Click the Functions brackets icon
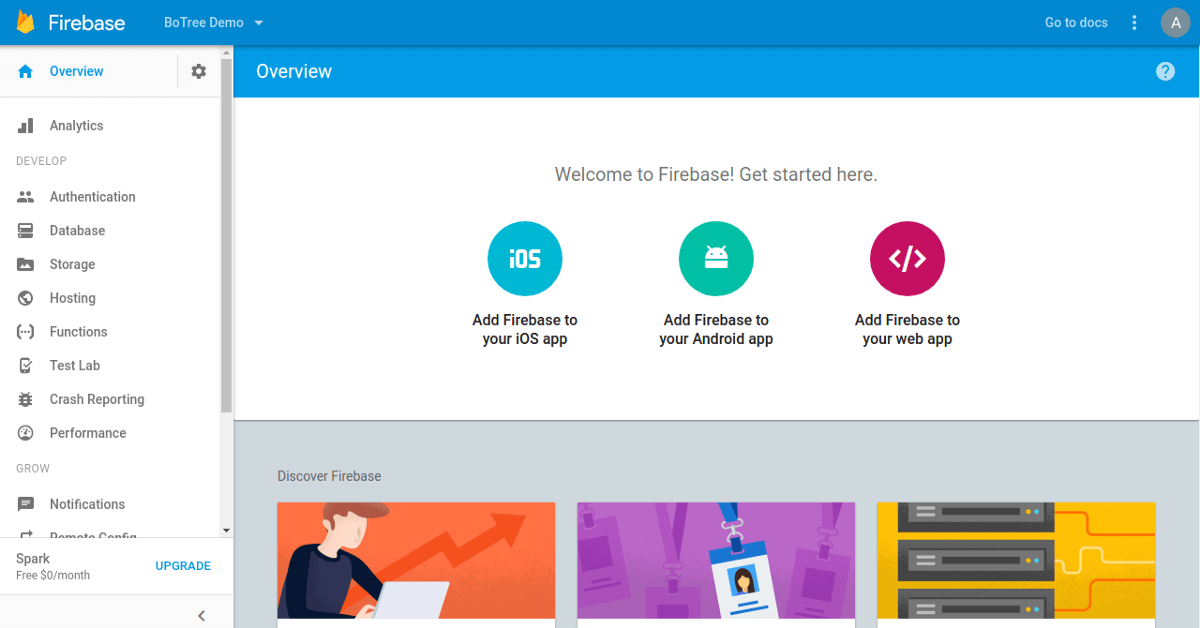Image resolution: width=1200 pixels, height=628 pixels. click(x=26, y=332)
